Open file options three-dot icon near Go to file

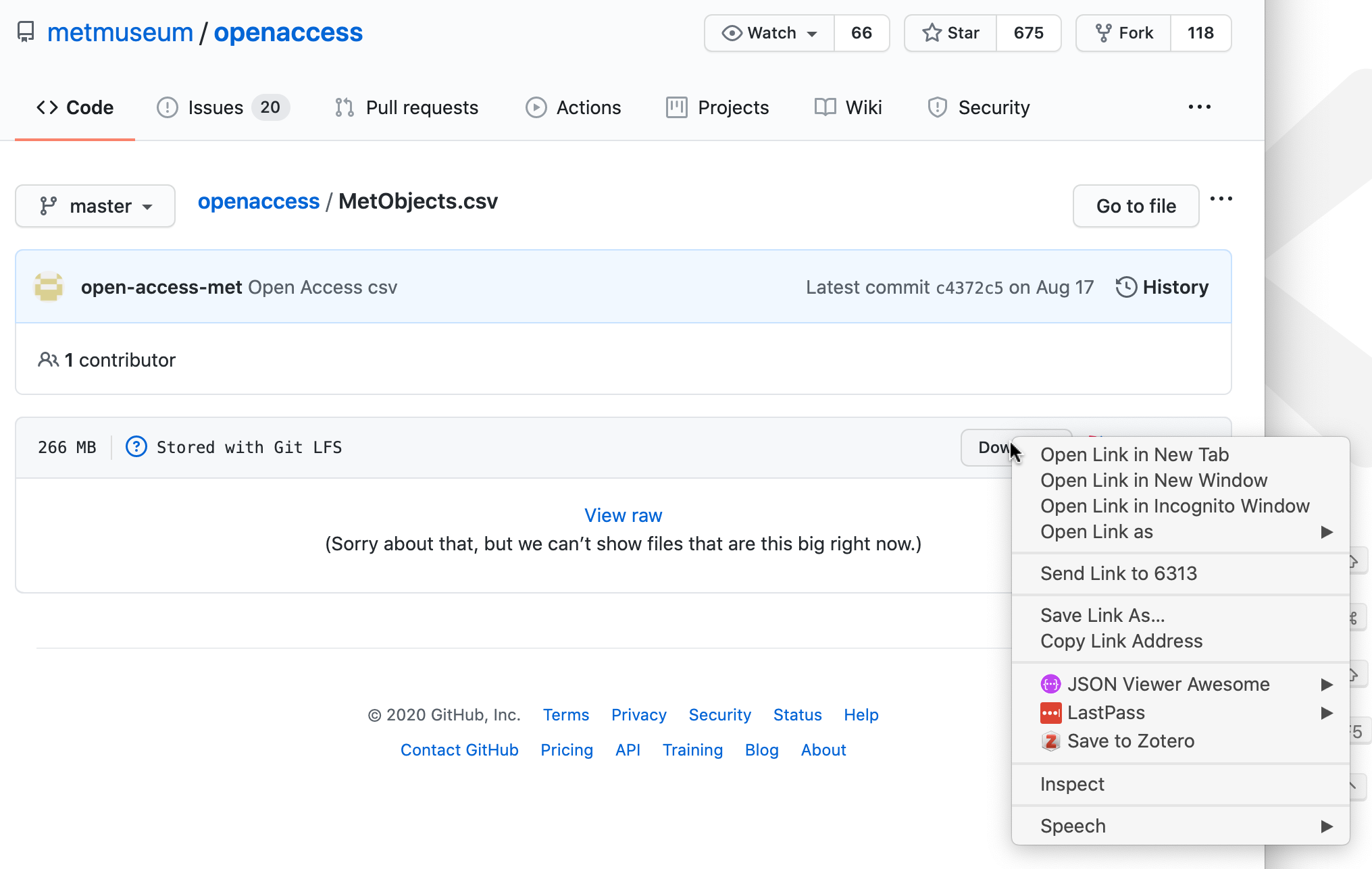point(1221,199)
